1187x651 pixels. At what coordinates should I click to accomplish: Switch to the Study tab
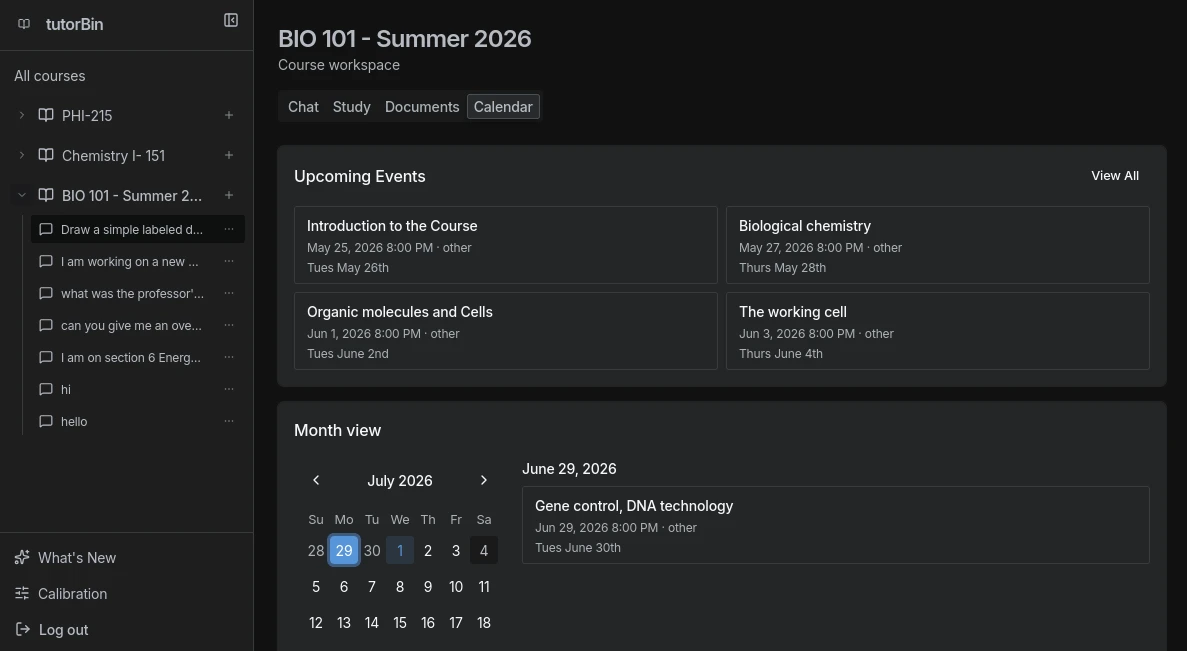tap(351, 107)
